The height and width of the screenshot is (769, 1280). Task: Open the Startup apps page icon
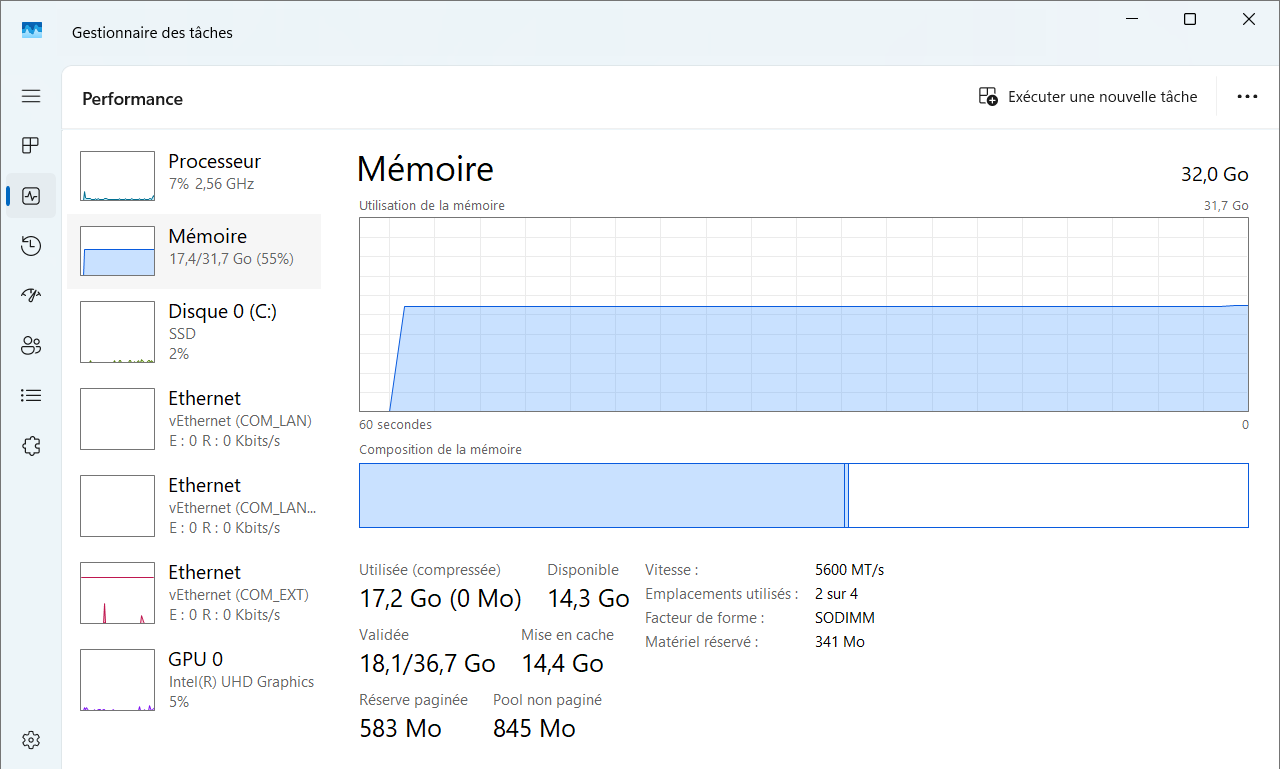31,296
